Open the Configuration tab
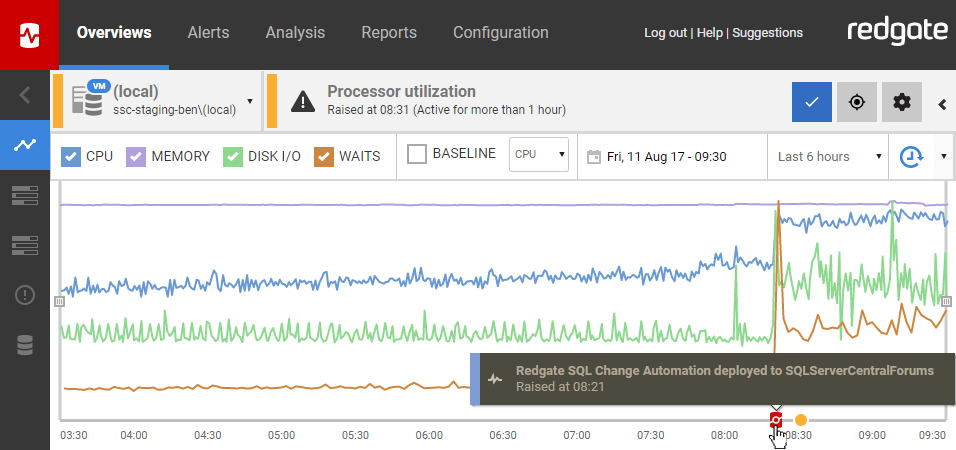 click(x=501, y=32)
